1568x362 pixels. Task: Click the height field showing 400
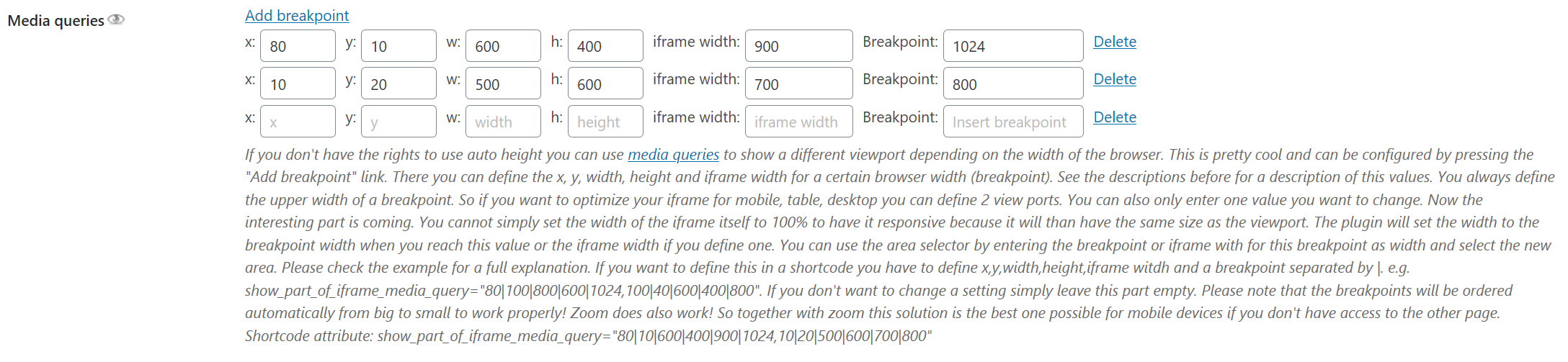coord(605,45)
